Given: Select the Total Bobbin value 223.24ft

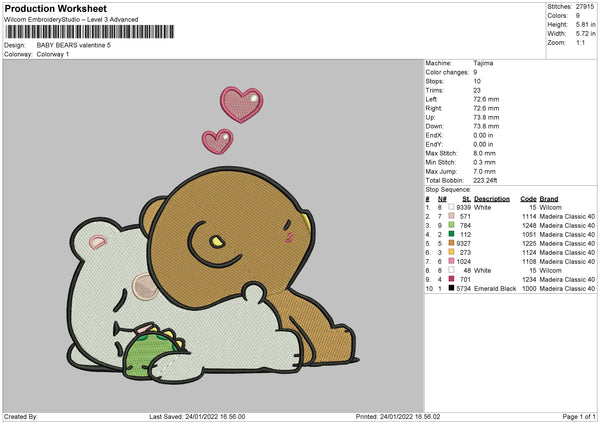Looking at the screenshot, I should point(485,180).
